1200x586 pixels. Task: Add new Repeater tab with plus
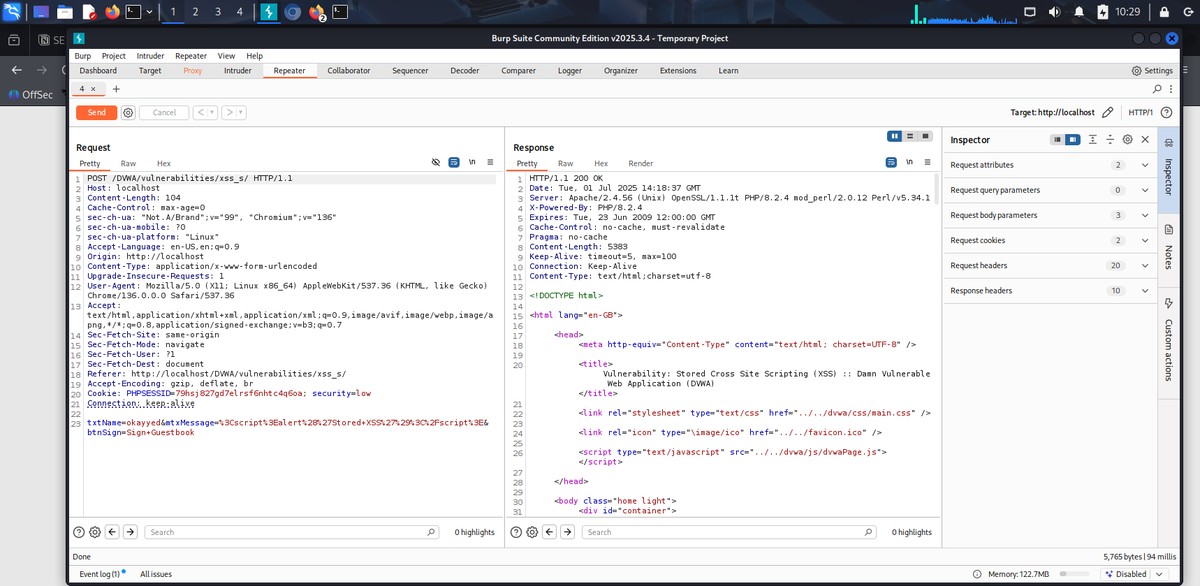coord(115,89)
